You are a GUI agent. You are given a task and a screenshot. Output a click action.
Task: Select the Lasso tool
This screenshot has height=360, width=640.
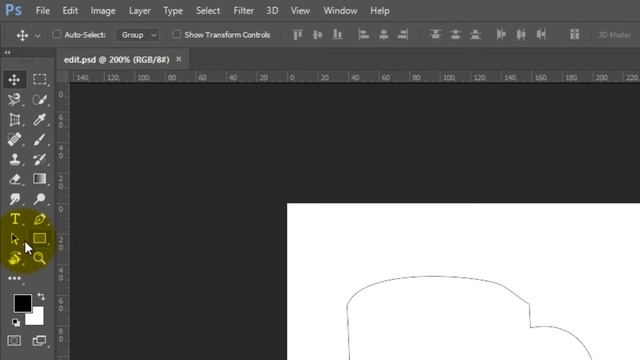click(x=14, y=100)
